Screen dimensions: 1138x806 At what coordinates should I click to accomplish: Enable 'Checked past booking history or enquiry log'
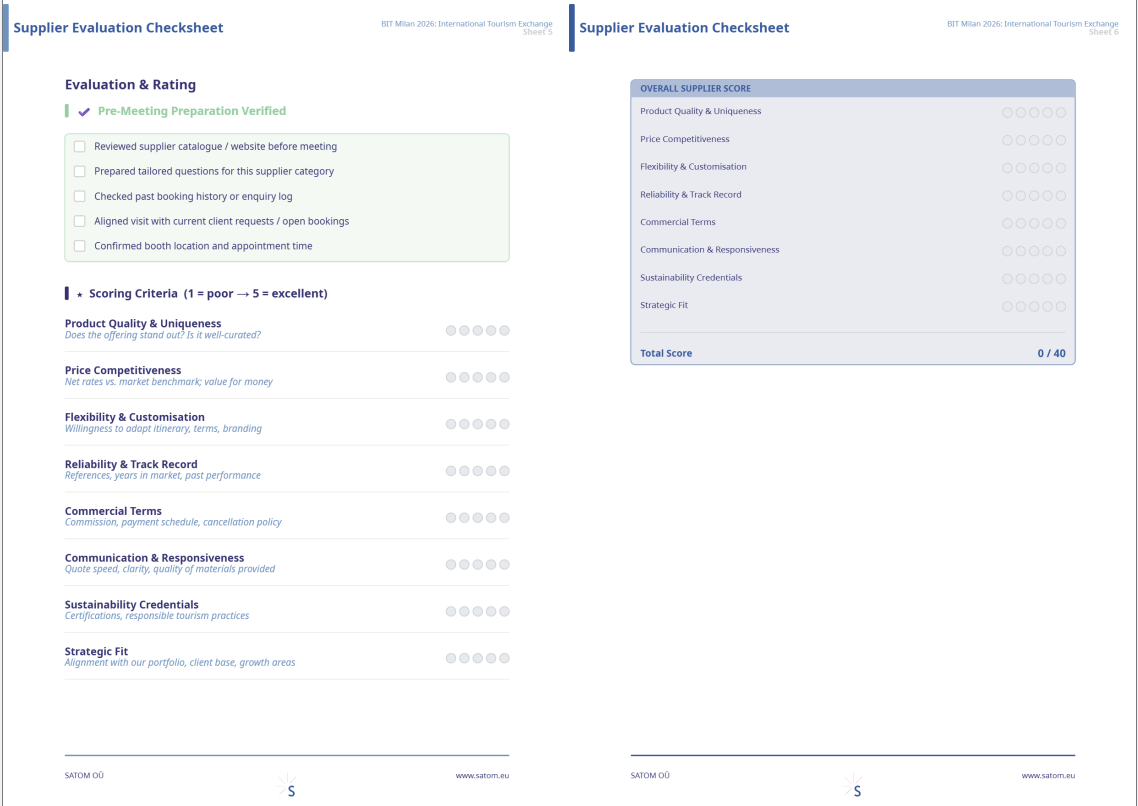tap(80, 196)
